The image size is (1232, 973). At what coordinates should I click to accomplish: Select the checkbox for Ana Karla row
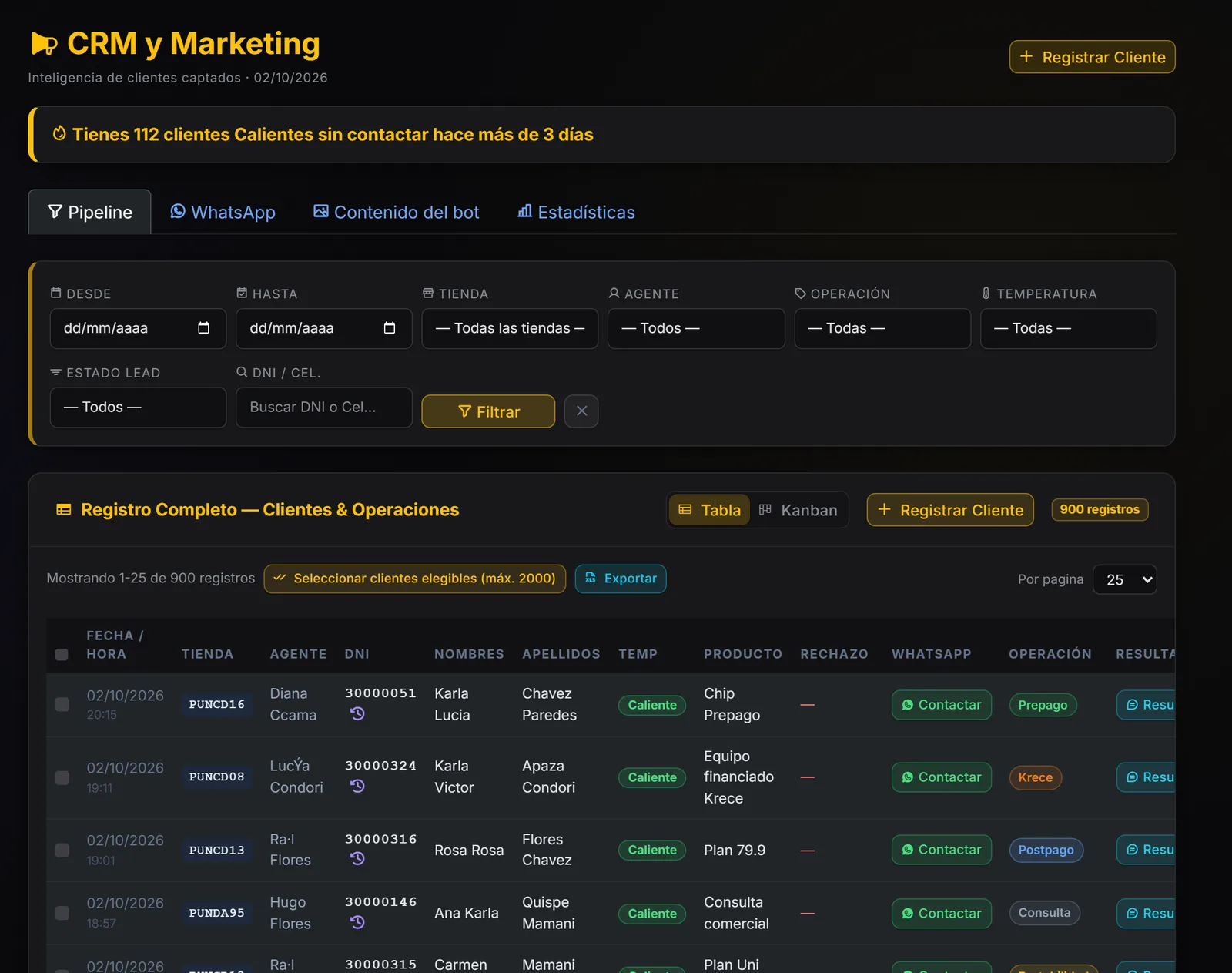point(62,913)
